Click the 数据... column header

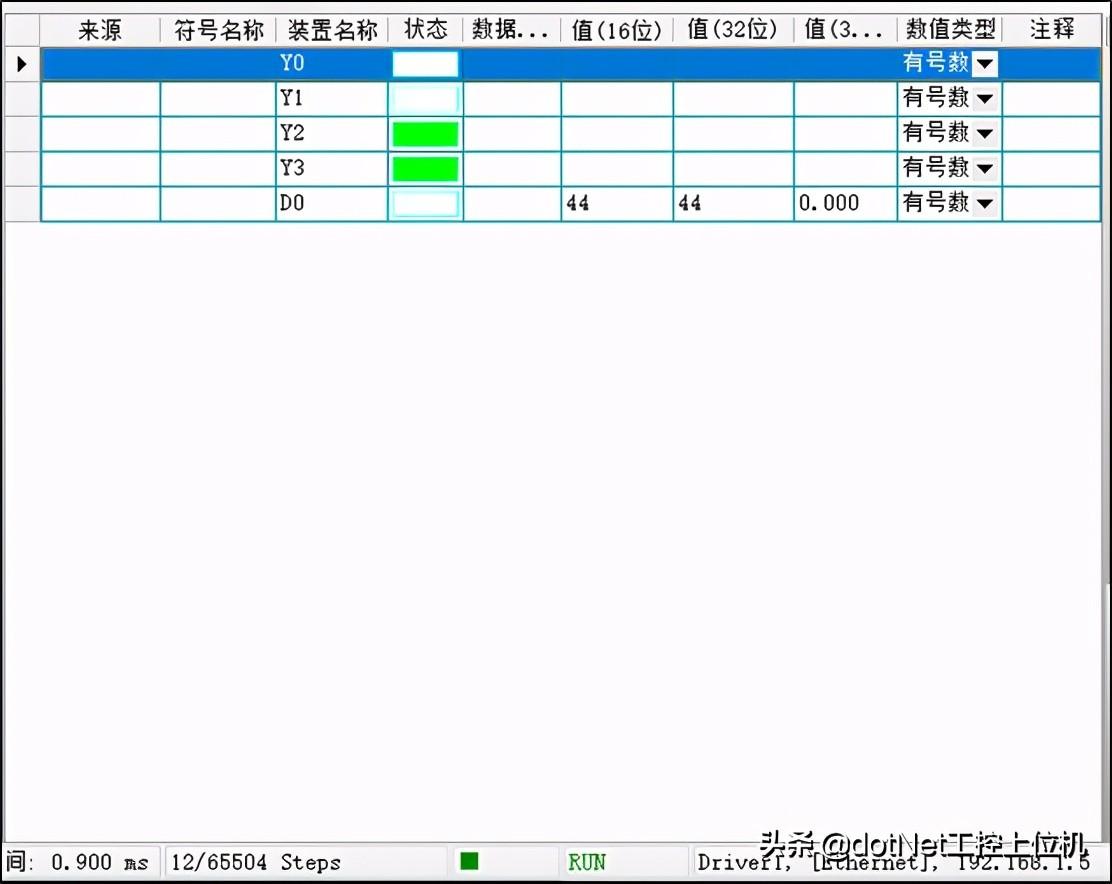[511, 30]
